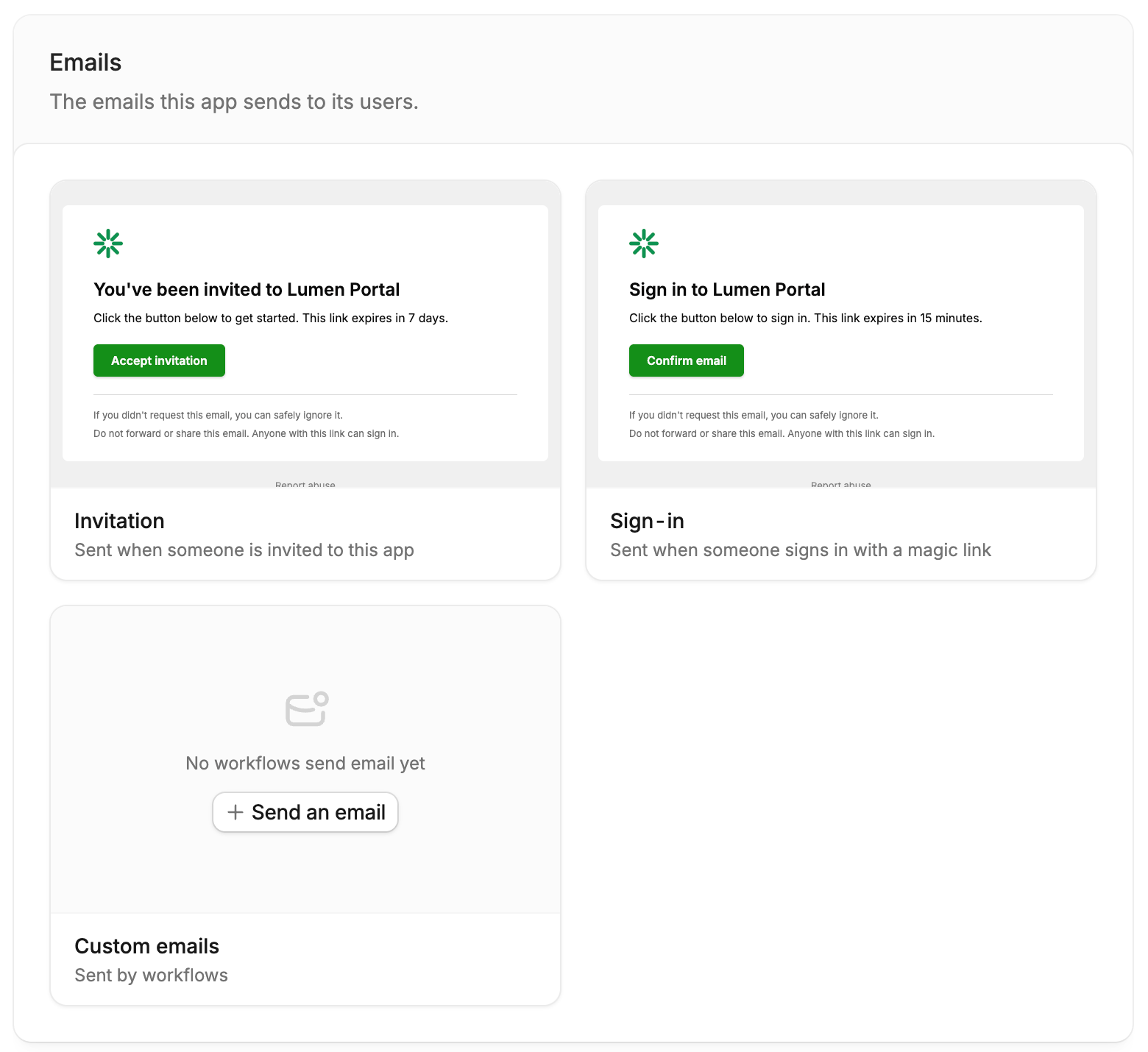Image resolution: width=1148 pixels, height=1052 pixels.
Task: Click the Send an email button
Action: tap(305, 812)
